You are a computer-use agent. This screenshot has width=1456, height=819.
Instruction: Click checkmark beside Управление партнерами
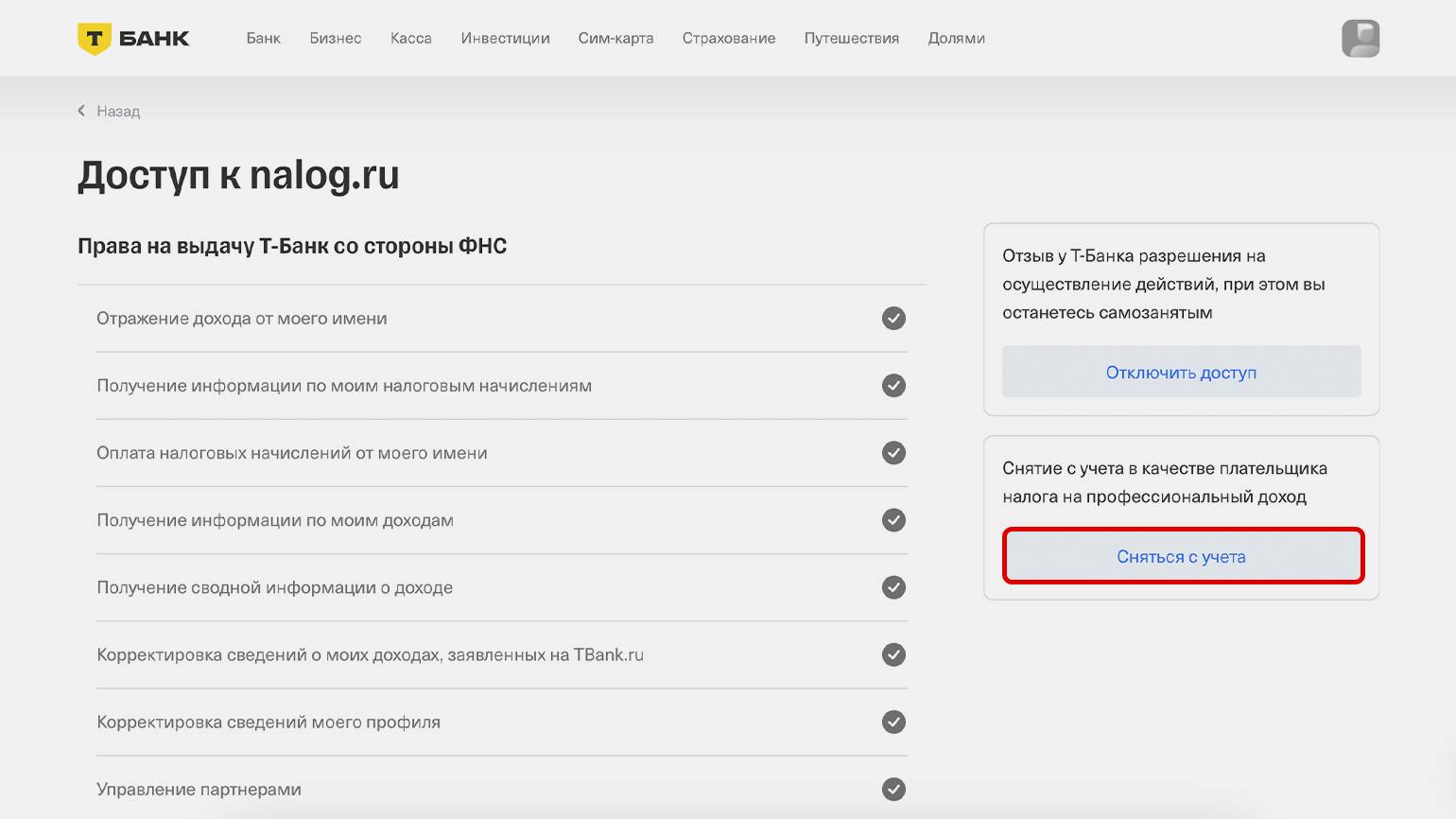pos(893,789)
